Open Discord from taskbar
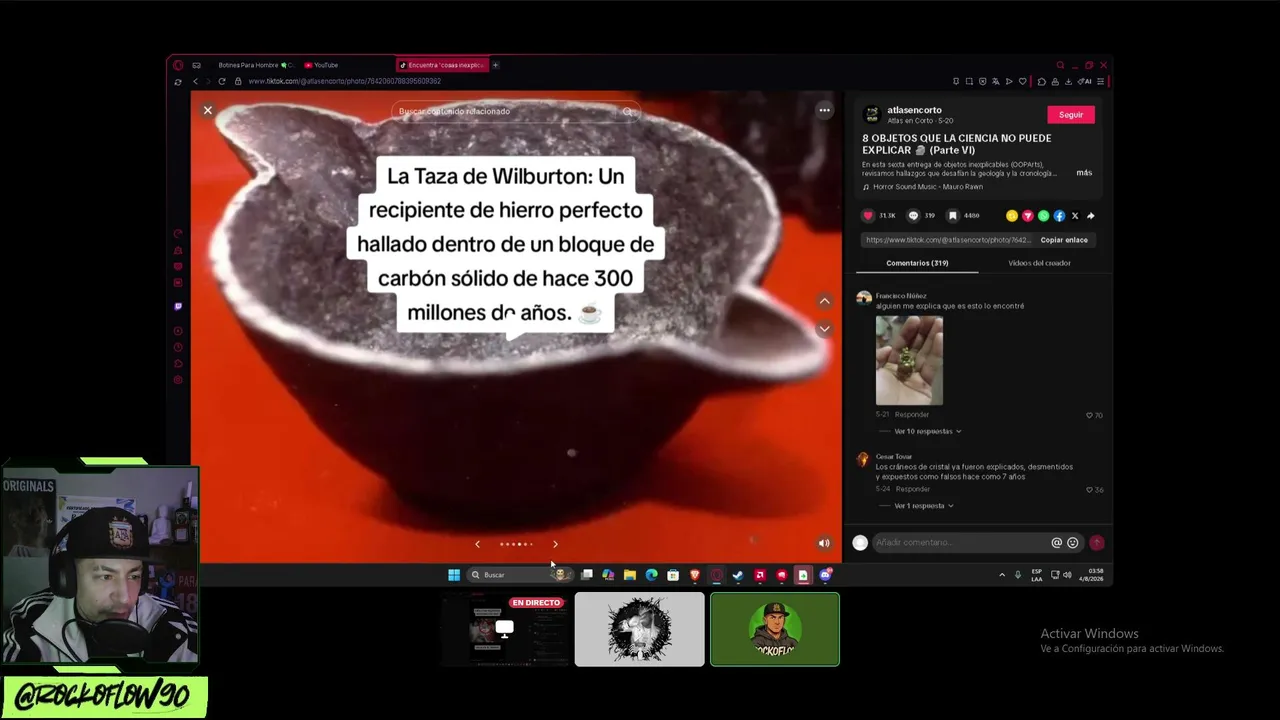 (825, 575)
